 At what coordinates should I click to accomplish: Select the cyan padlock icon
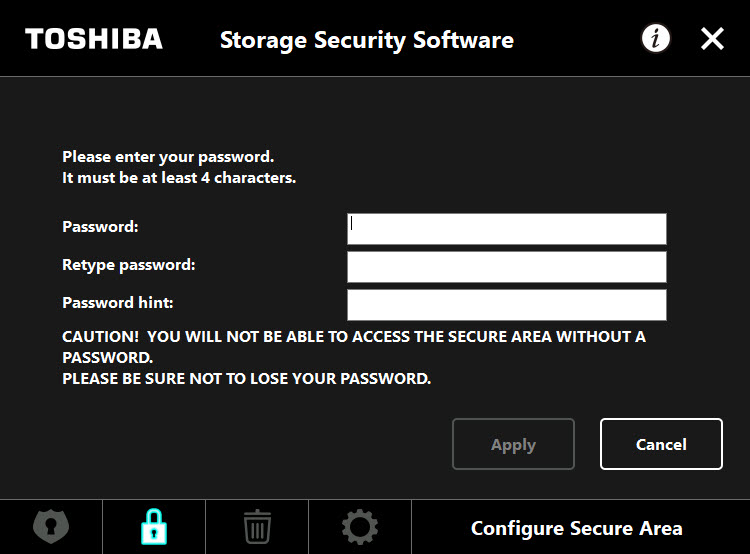pos(154,527)
